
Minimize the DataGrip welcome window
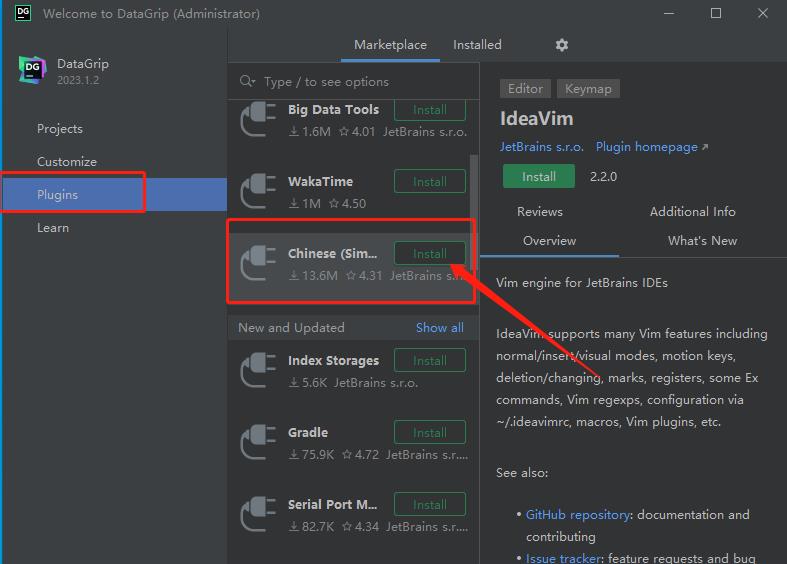[x=669, y=13]
